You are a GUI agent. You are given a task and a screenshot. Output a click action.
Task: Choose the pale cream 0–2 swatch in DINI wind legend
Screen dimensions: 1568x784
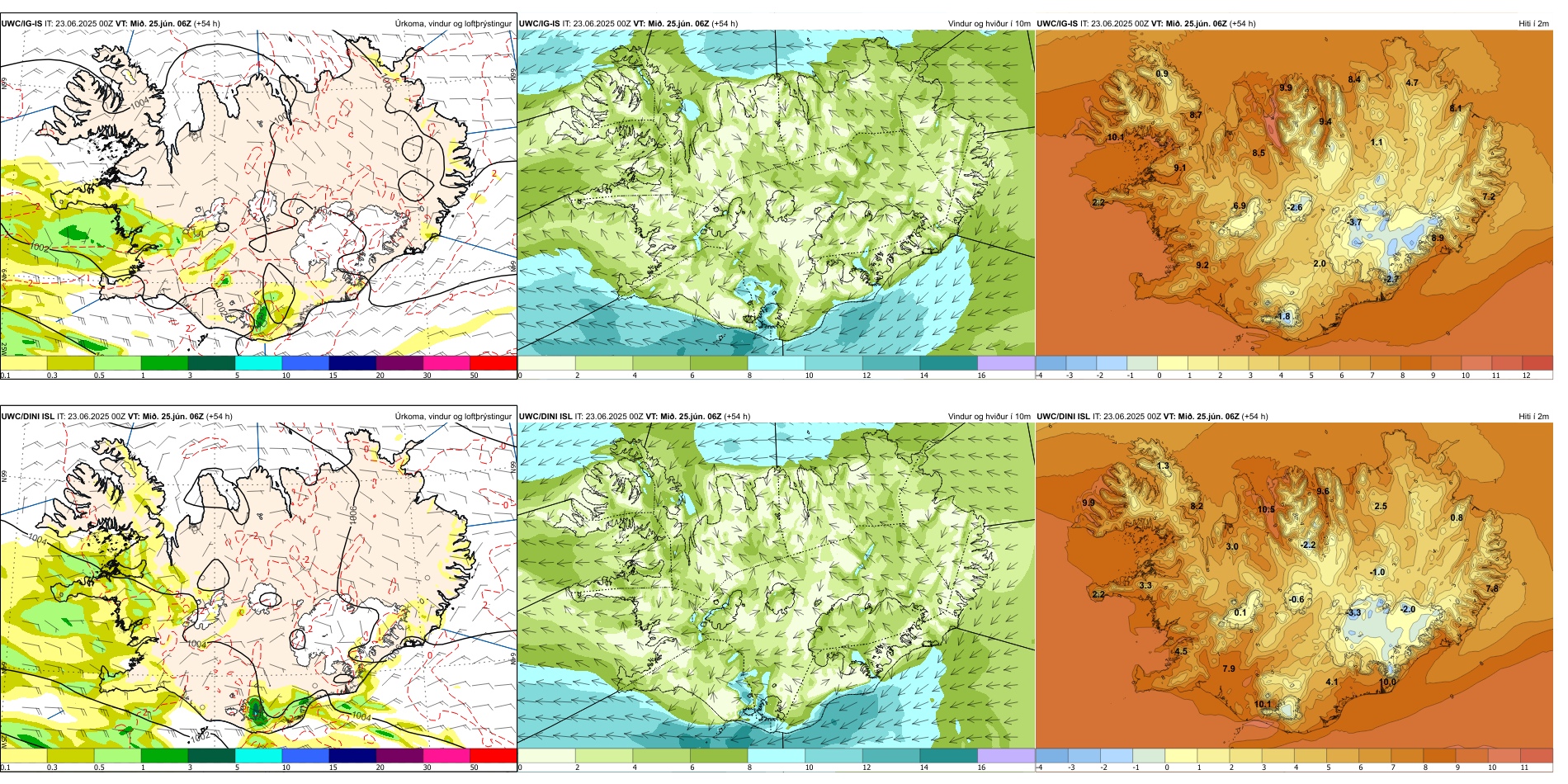pyautogui.click(x=546, y=756)
